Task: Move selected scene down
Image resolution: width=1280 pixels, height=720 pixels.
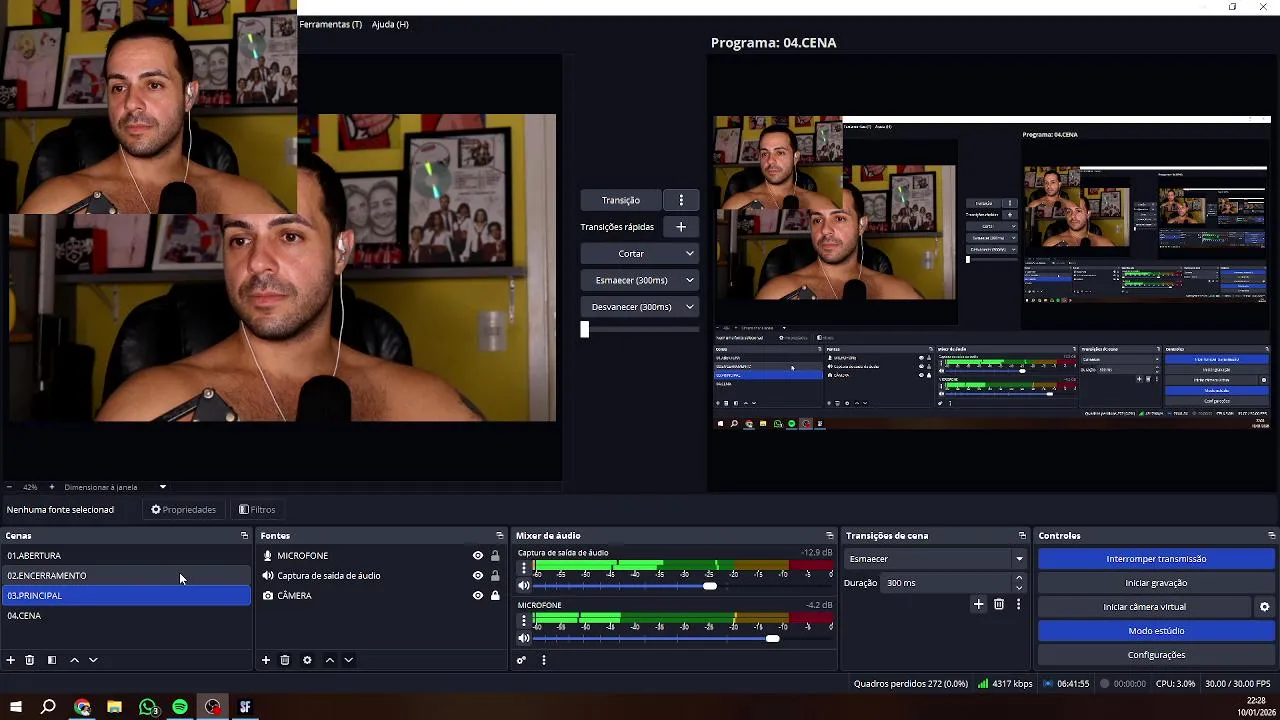Action: tap(93, 660)
